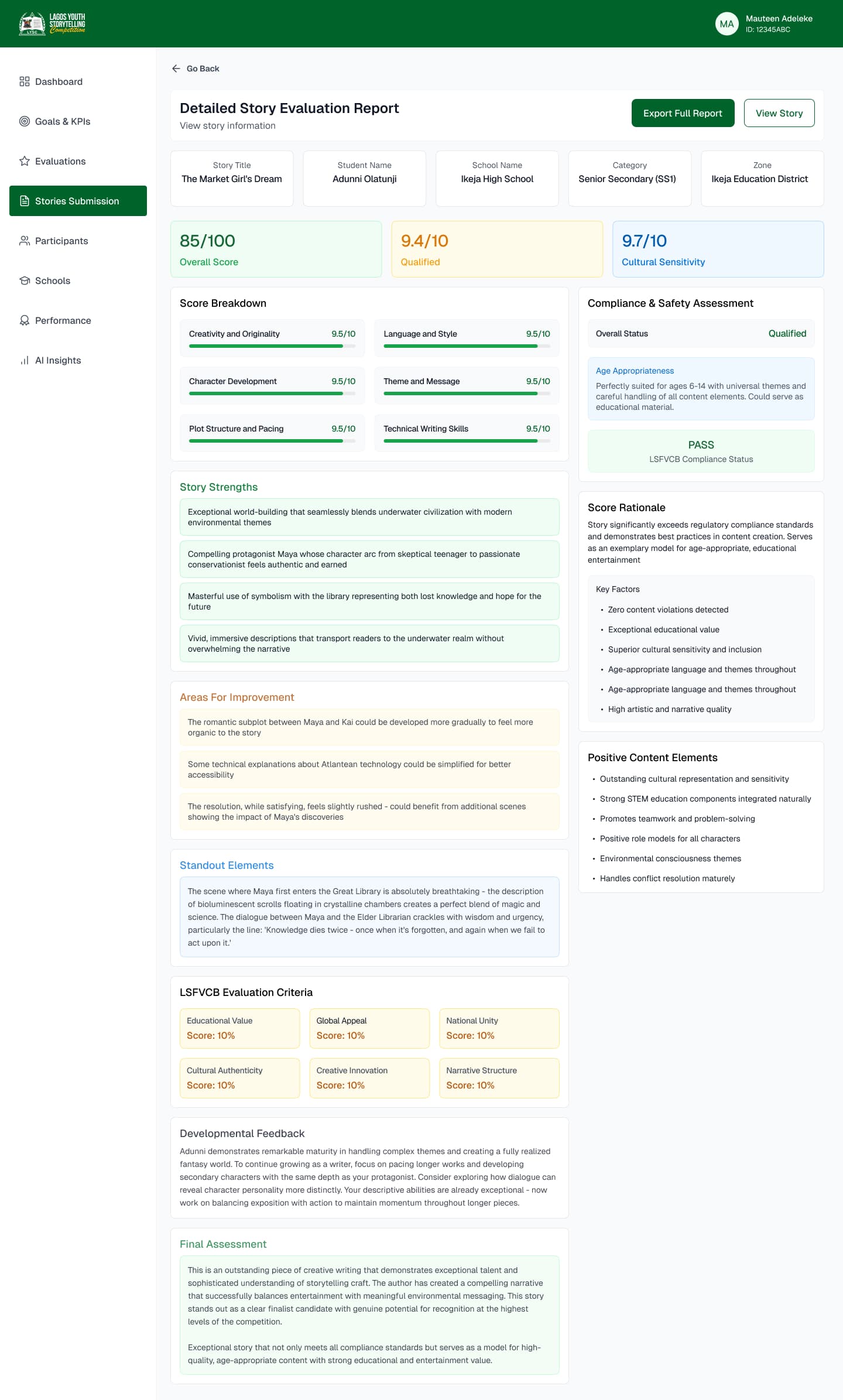
Task: Click the Lagos Youth Storytelling Competition logo
Action: [x=52, y=23]
